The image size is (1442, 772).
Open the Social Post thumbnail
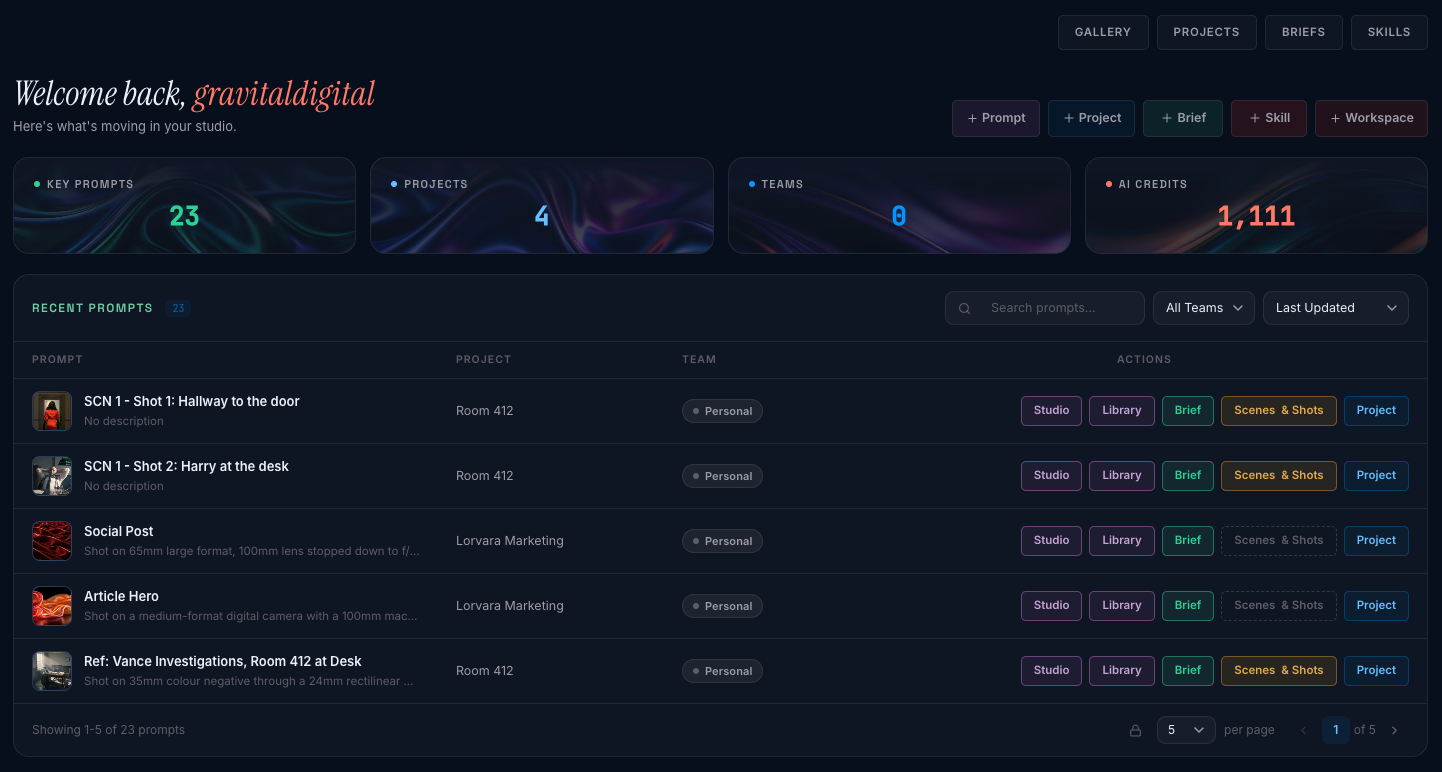pos(52,541)
